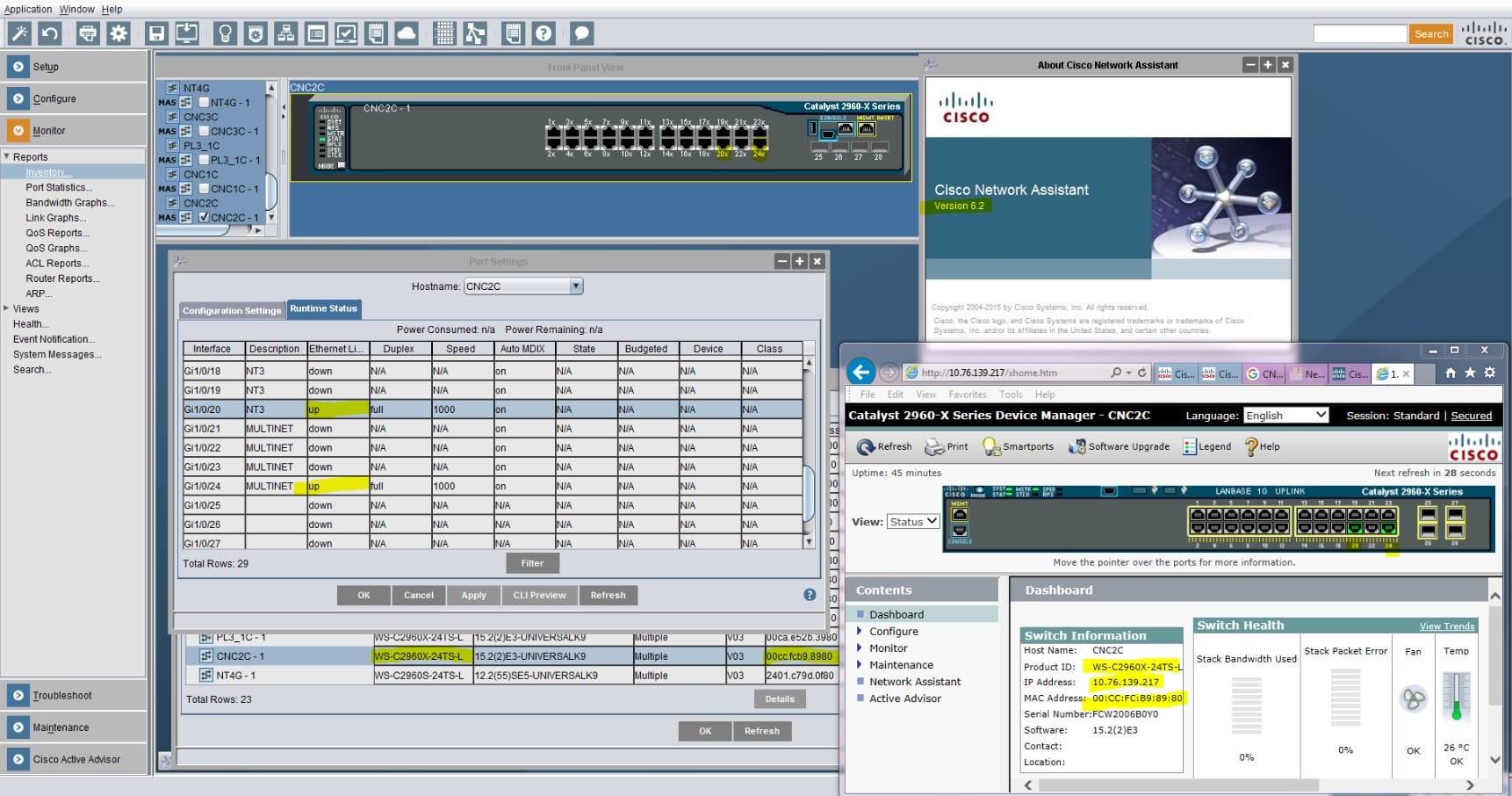Click the Details button in Inventory

779,699
